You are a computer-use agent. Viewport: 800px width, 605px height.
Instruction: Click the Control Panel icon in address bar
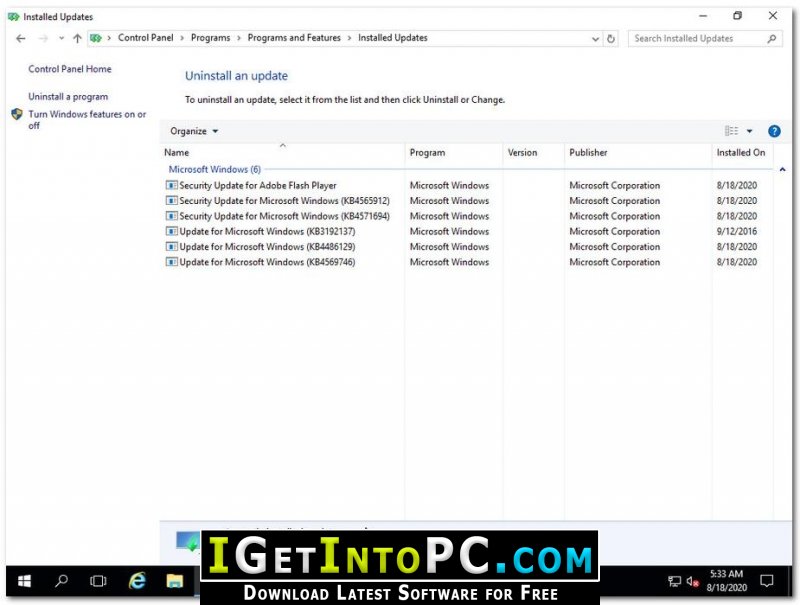point(96,38)
